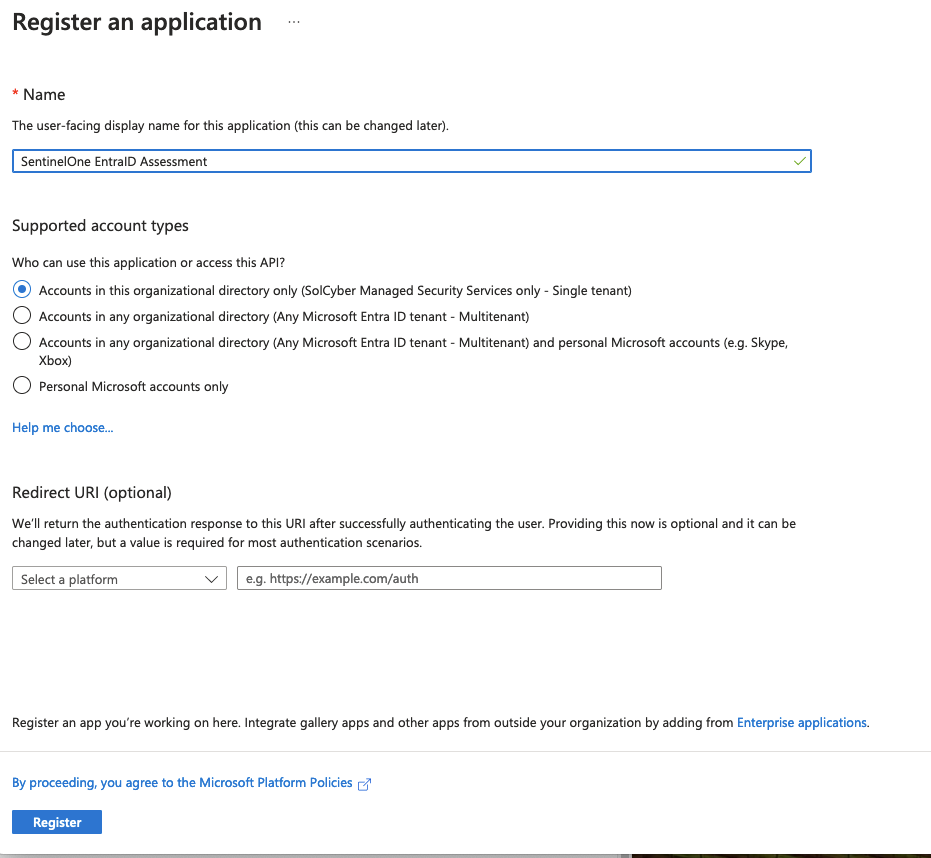Click the Who can use this application text
The image size is (931, 858).
[x=148, y=263]
